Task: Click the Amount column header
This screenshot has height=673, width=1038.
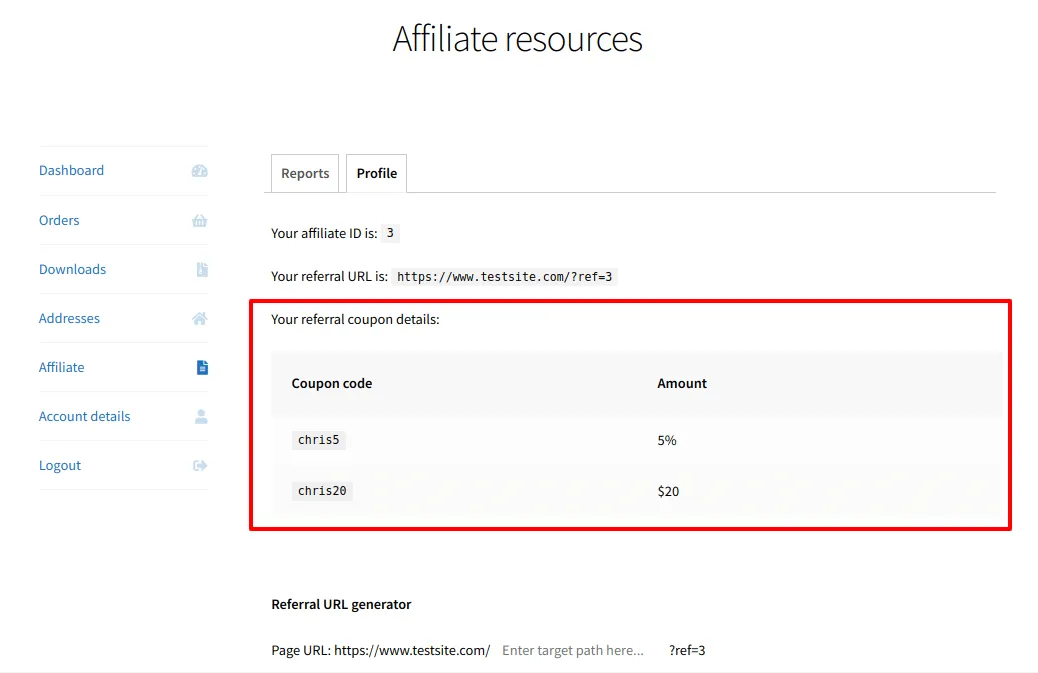Action: [682, 383]
